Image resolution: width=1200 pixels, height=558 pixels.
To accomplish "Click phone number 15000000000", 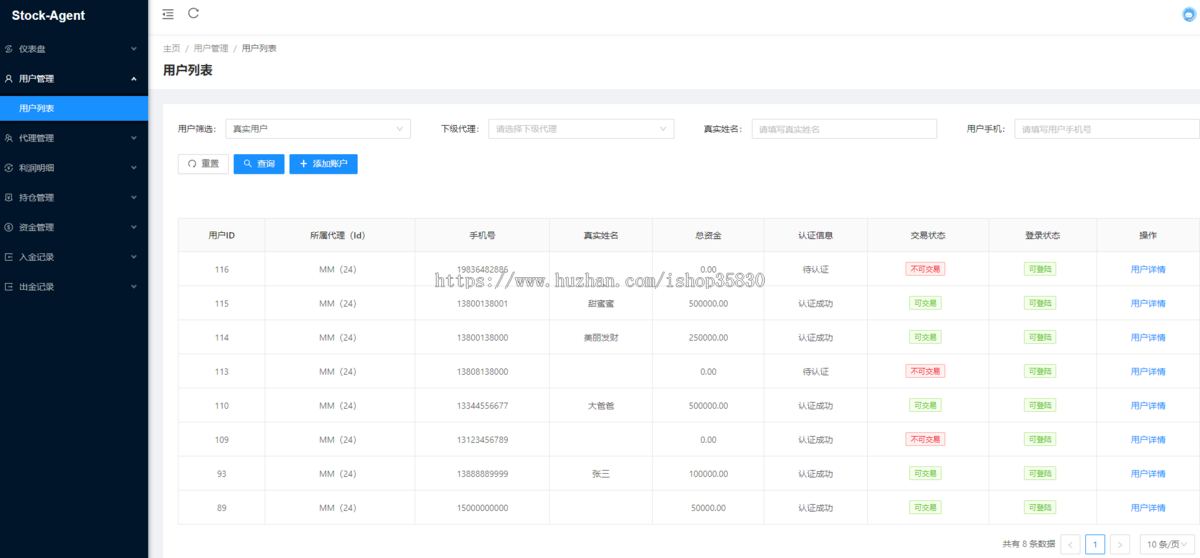I will coord(482,507).
